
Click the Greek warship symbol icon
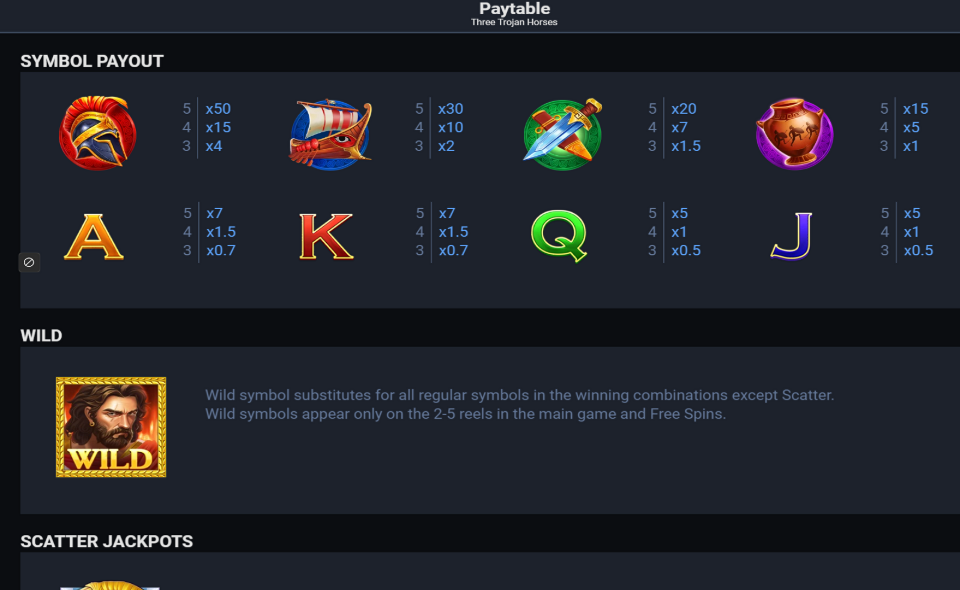(330, 133)
